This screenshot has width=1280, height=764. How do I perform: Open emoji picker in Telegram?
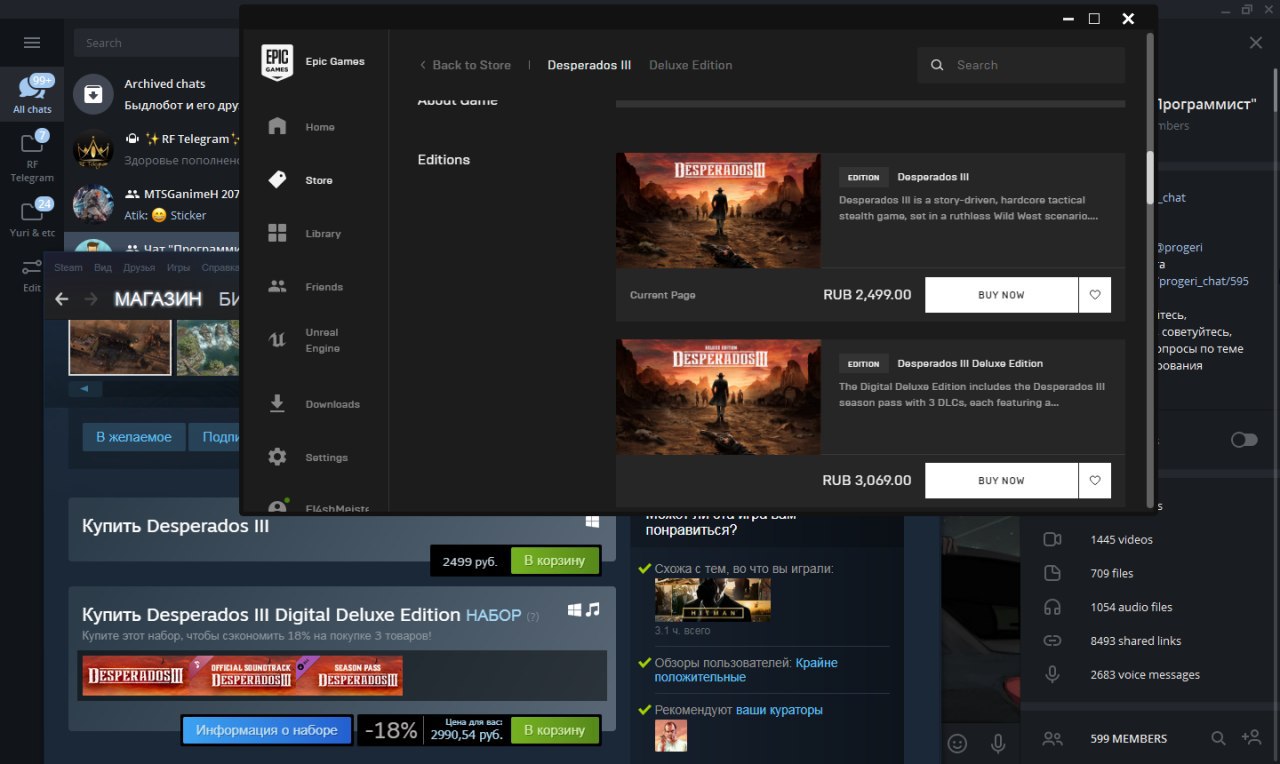(957, 743)
